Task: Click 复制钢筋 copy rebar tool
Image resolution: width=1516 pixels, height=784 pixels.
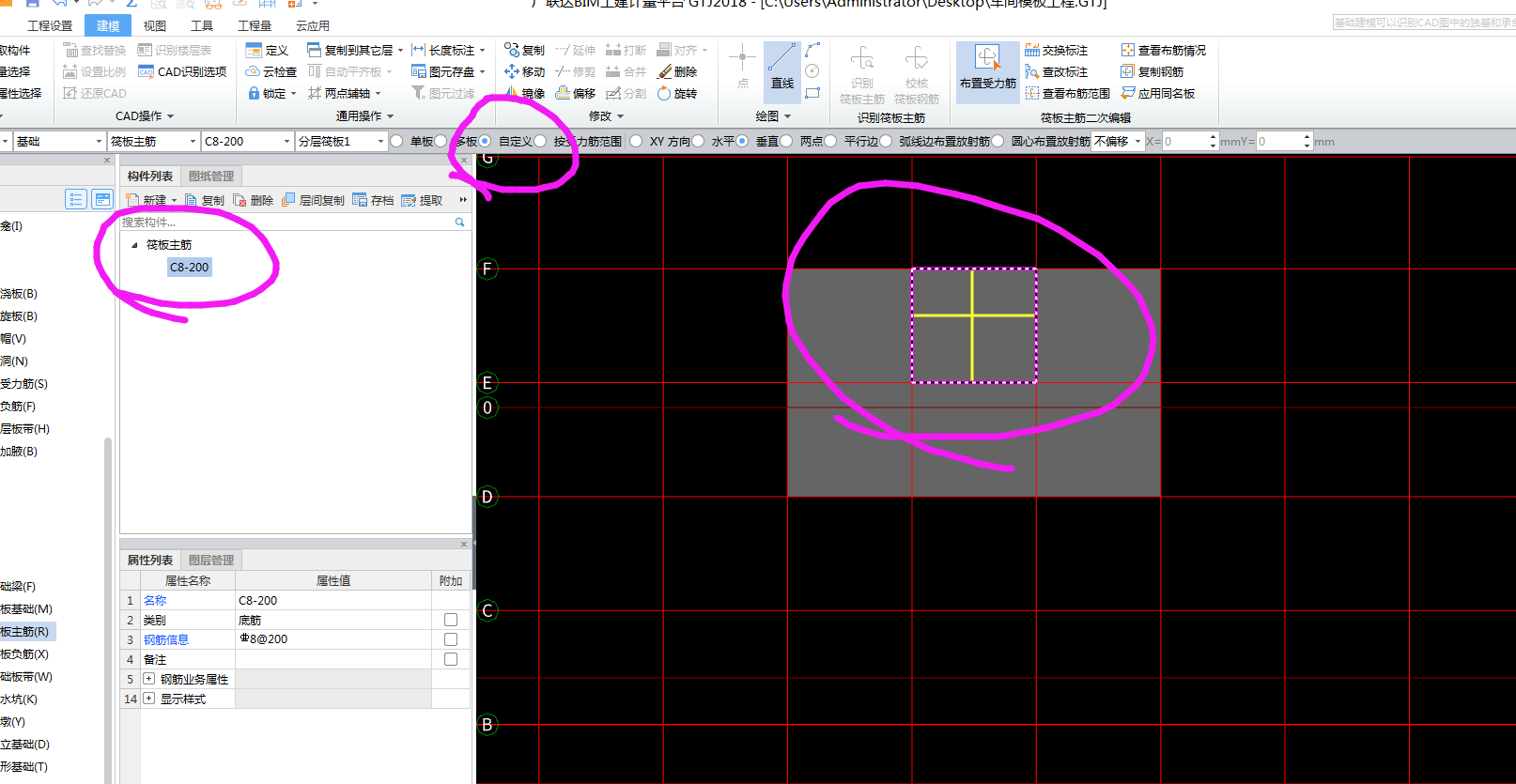Action: coord(1152,71)
